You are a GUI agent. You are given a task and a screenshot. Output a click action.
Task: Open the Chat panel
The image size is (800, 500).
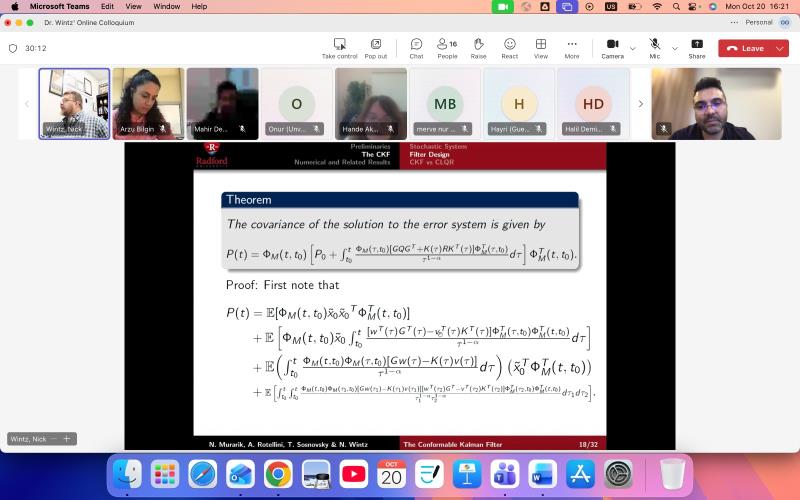tap(416, 47)
